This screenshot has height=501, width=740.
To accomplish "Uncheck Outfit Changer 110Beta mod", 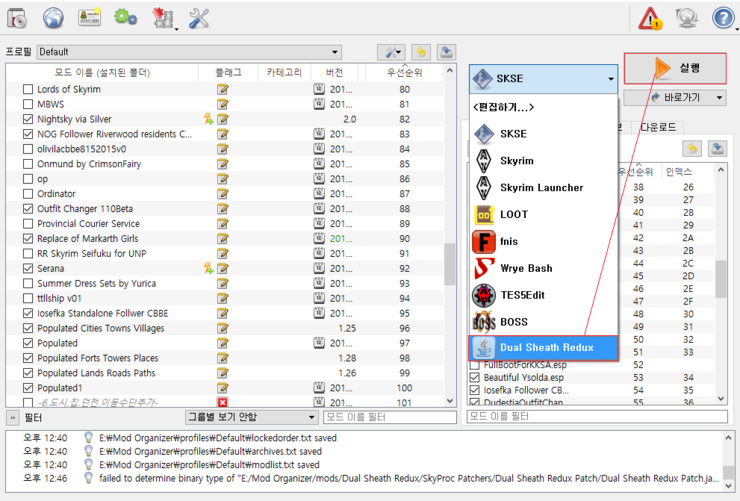I will [28, 209].
